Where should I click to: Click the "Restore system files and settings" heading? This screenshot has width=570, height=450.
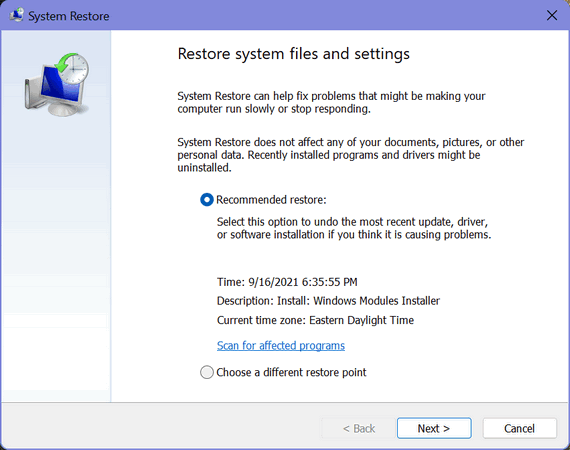point(293,54)
